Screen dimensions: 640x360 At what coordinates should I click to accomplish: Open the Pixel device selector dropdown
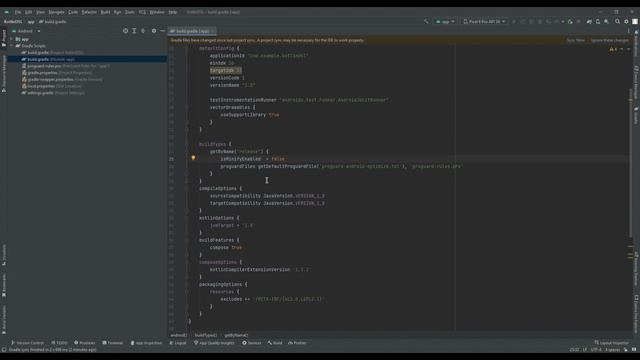(x=484, y=21)
